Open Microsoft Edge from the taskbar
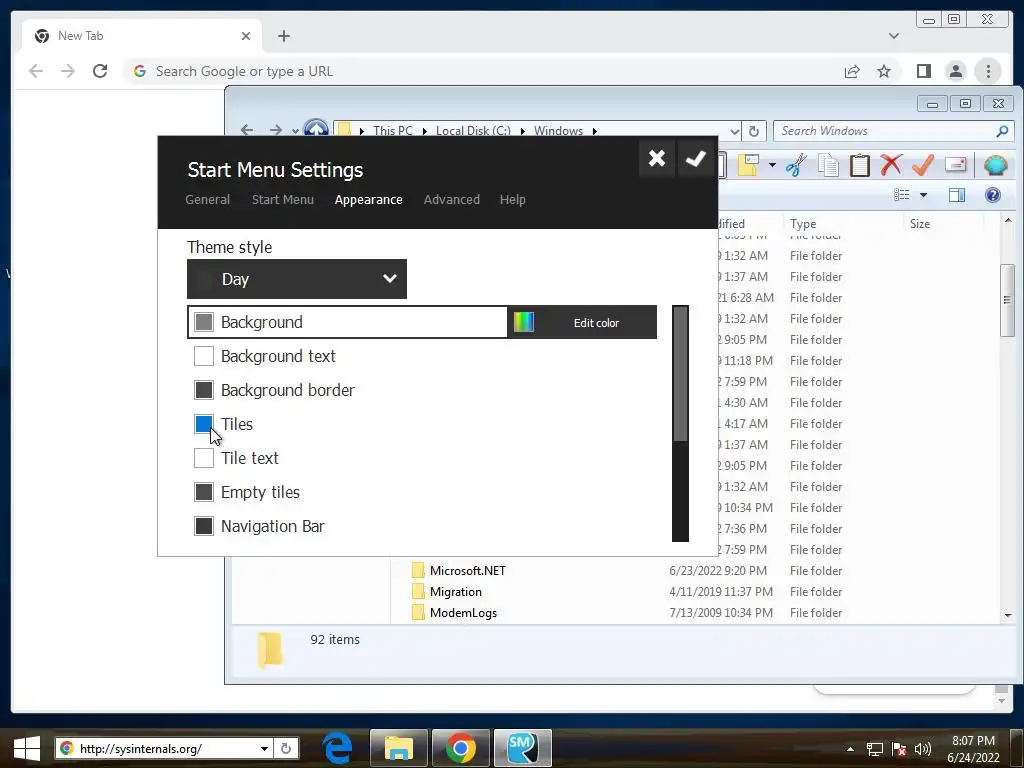Viewport: 1024px width, 768px height. tap(338, 748)
